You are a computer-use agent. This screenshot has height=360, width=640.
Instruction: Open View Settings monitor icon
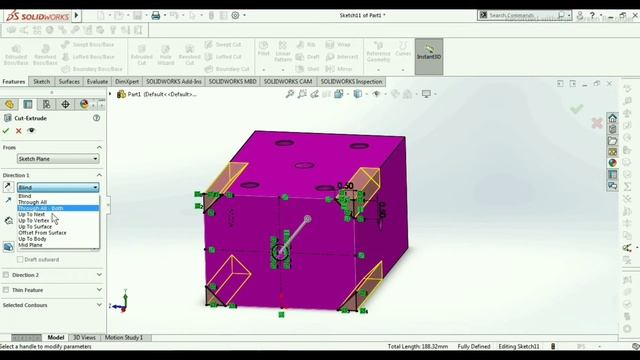point(426,94)
